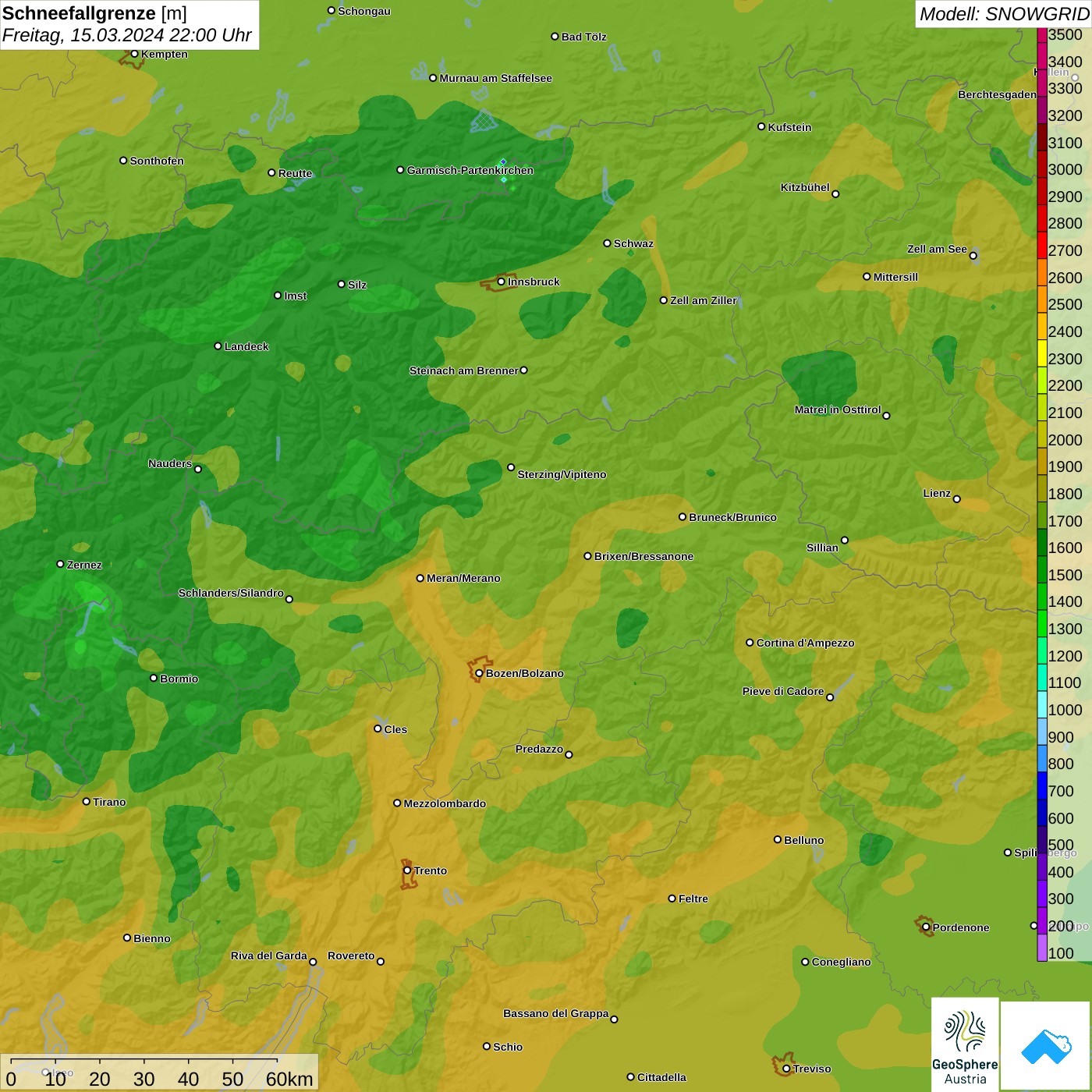The image size is (1092, 1092).
Task: Click the Sonthofen marker
Action: 123,160
